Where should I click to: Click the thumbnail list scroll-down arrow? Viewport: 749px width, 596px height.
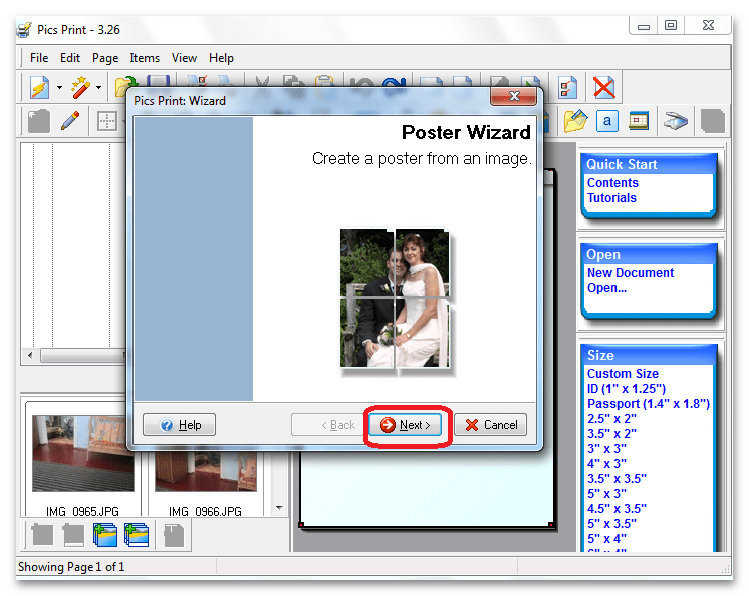279,507
